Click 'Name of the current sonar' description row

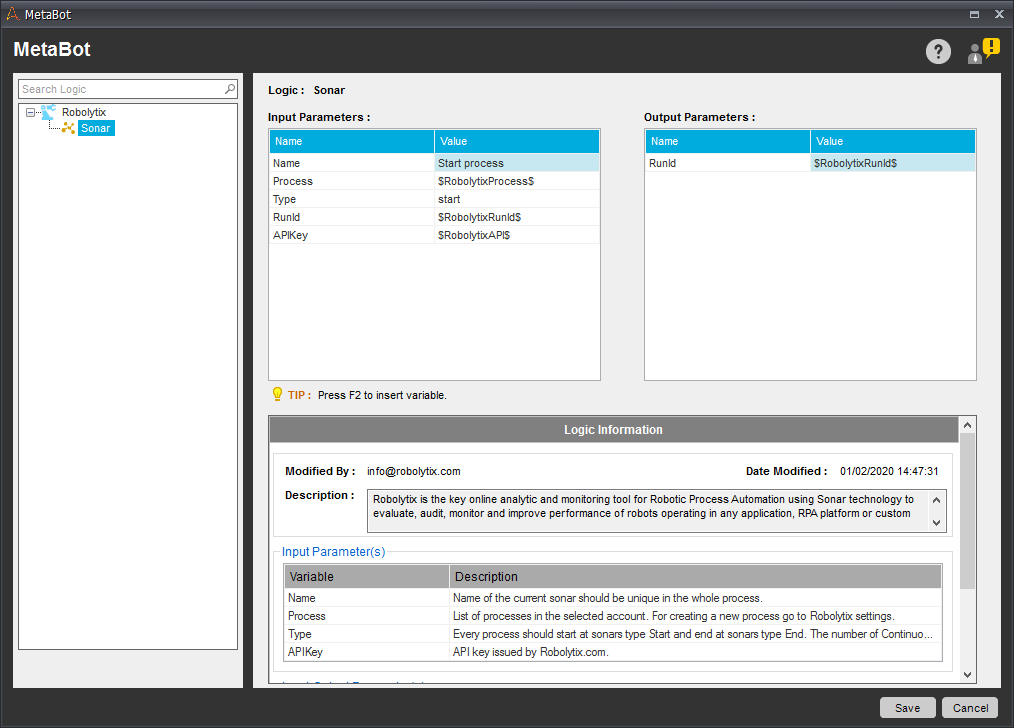tap(695, 598)
